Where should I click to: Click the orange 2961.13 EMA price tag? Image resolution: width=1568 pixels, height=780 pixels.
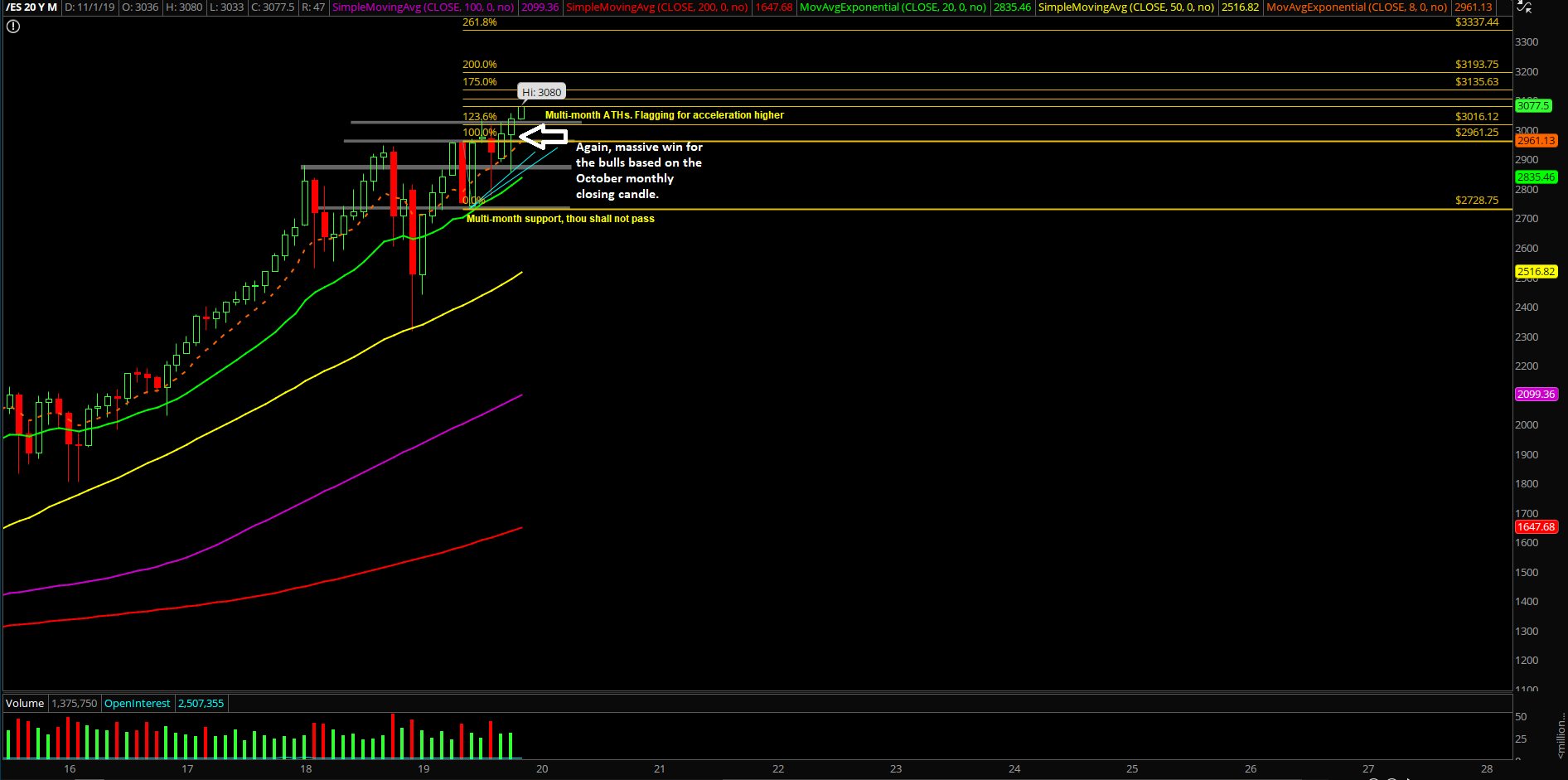[1536, 140]
